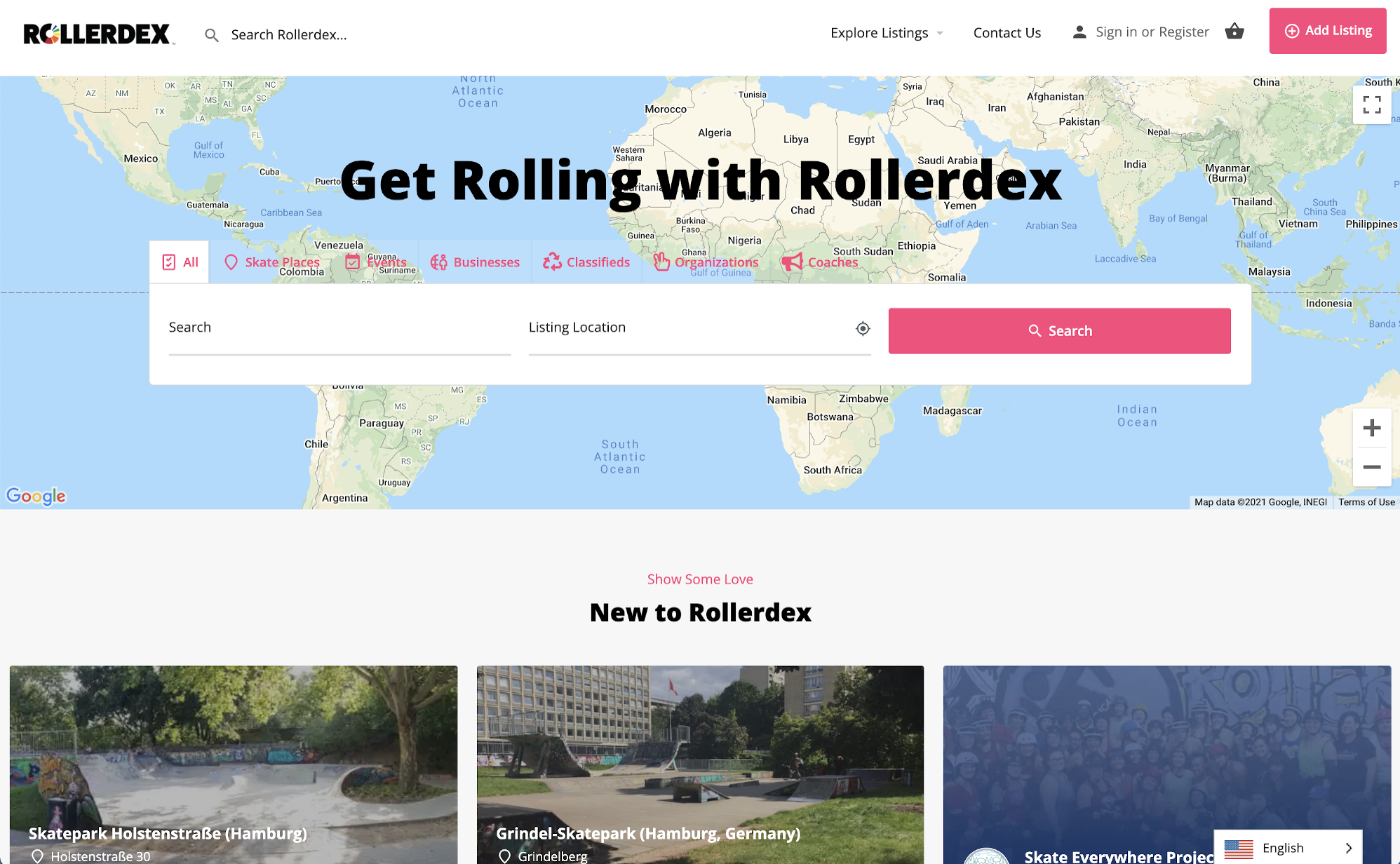Open the Contact Us link
Viewport: 1400px width, 864px height.
pos(1007,33)
